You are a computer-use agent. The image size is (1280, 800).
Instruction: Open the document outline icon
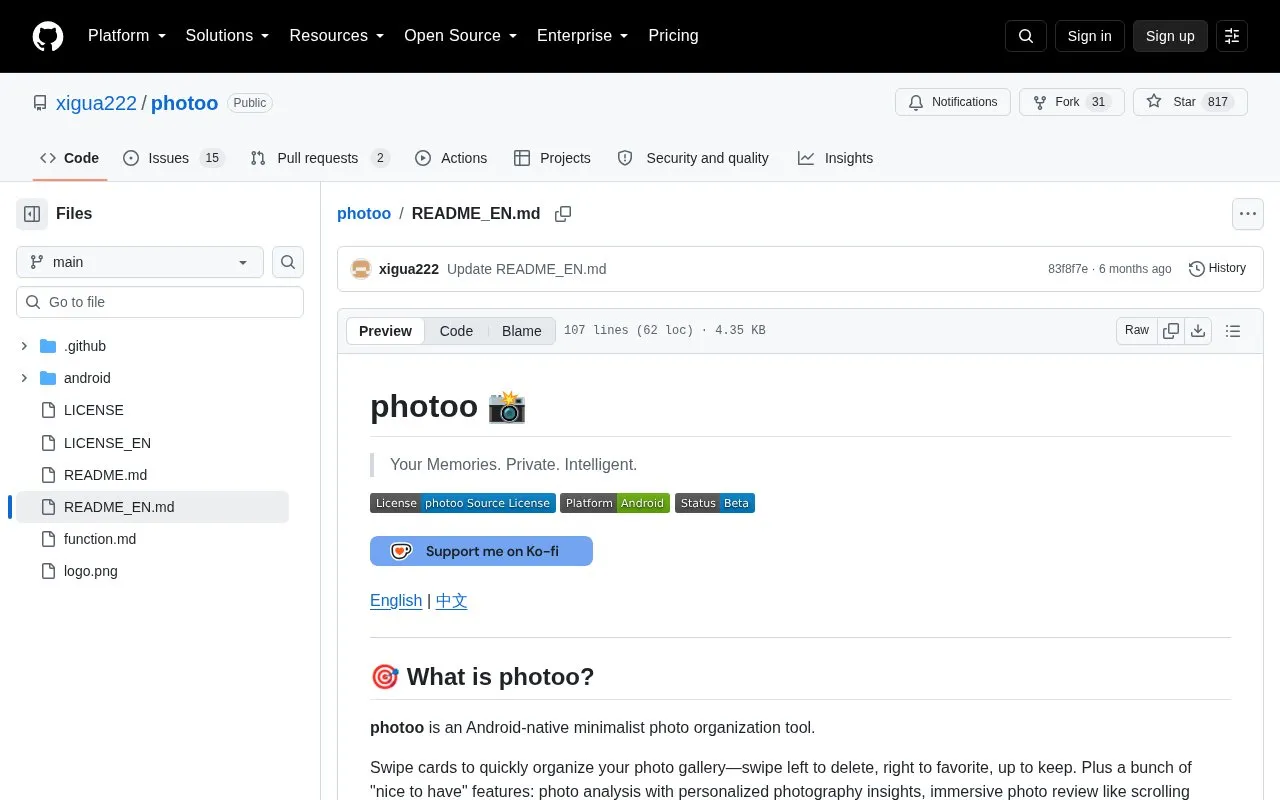1233,331
